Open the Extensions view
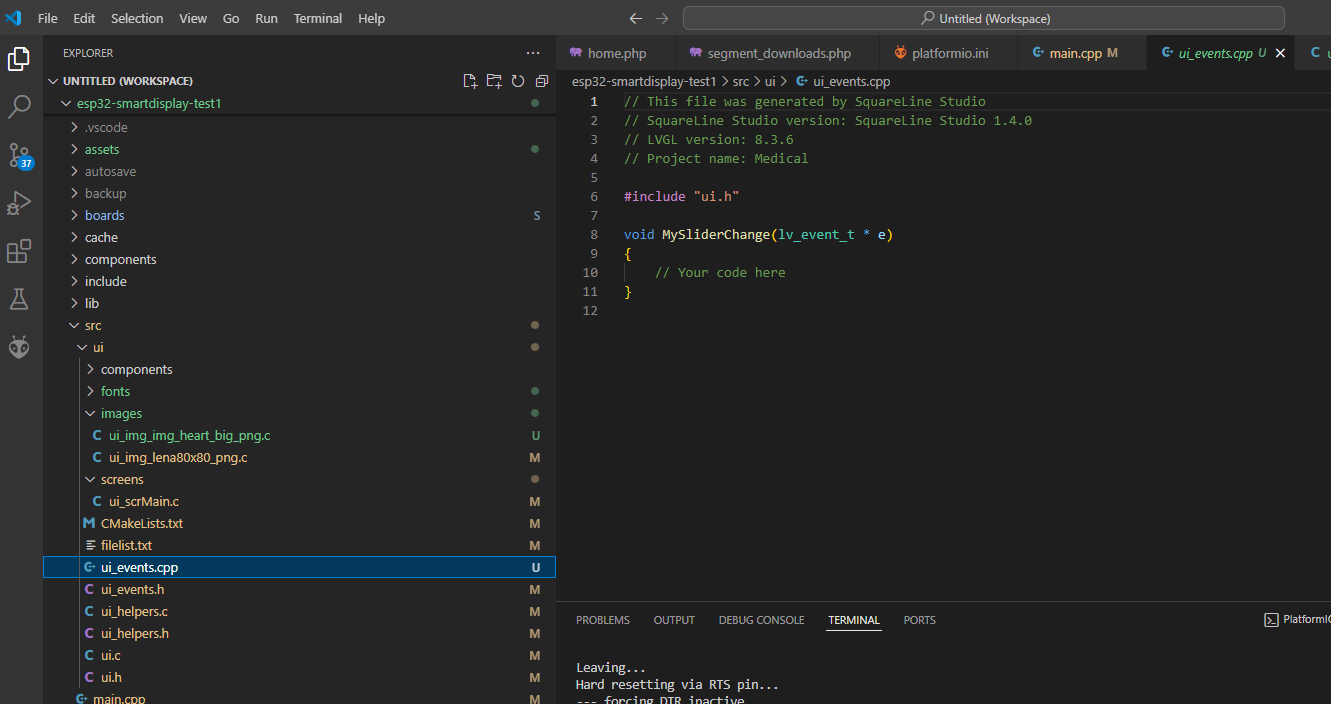 (19, 251)
